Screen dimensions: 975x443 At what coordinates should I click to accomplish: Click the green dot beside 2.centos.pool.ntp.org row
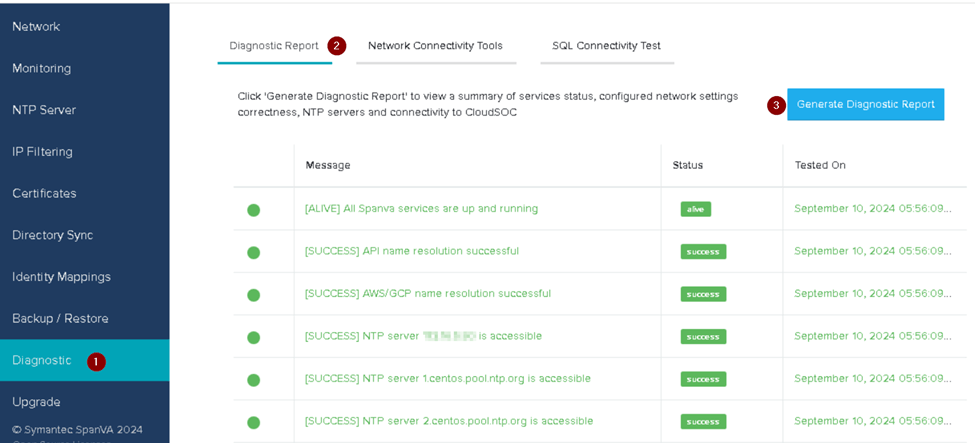click(253, 422)
